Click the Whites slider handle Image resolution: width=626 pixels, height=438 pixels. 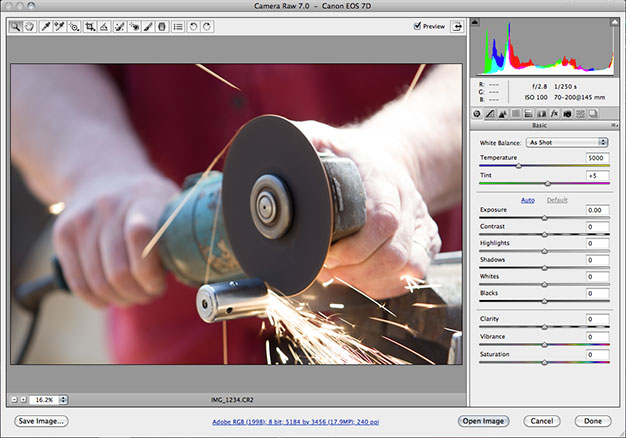[545, 285]
